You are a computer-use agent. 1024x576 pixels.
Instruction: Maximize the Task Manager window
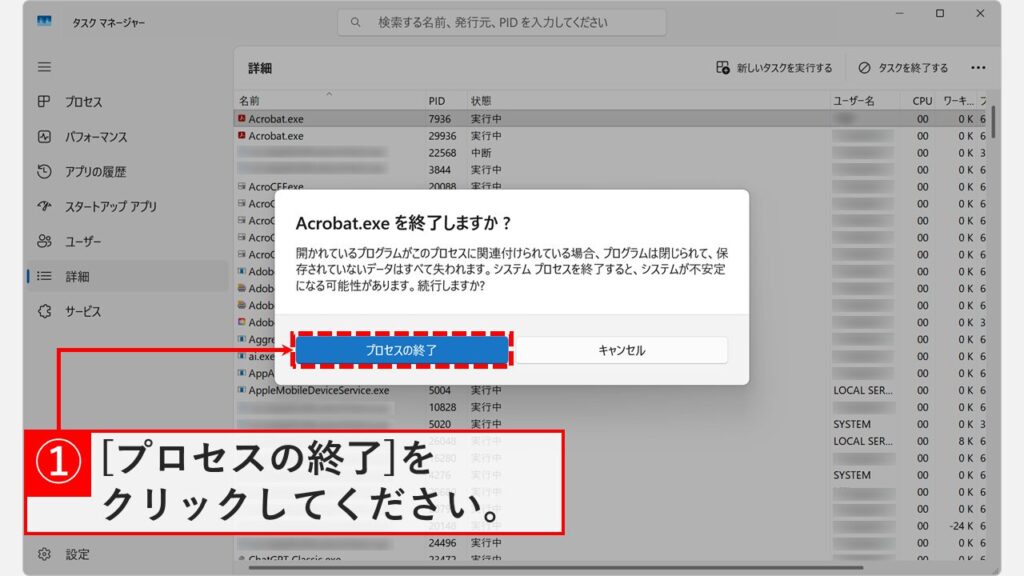(x=940, y=13)
